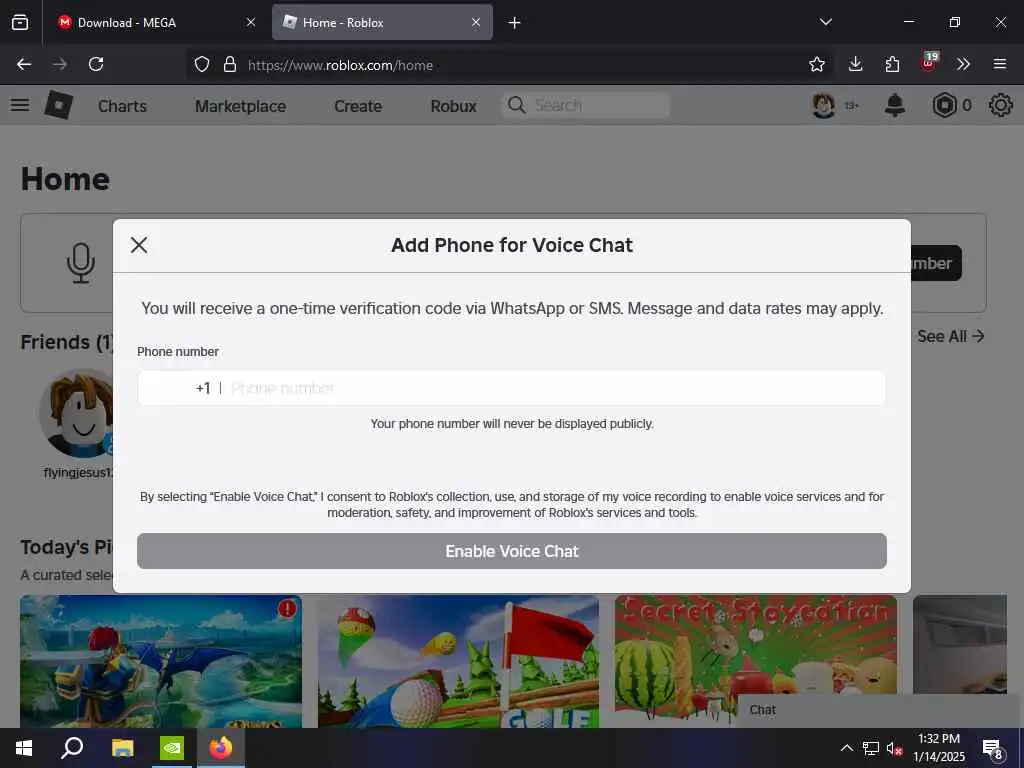Click the extension icon with badge 19
1024x768 pixels.
point(929,63)
